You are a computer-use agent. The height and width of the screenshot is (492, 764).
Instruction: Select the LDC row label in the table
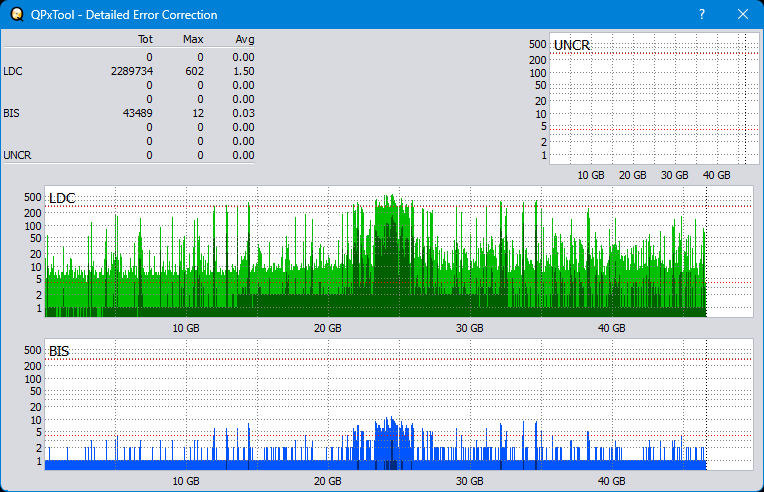click(x=13, y=71)
